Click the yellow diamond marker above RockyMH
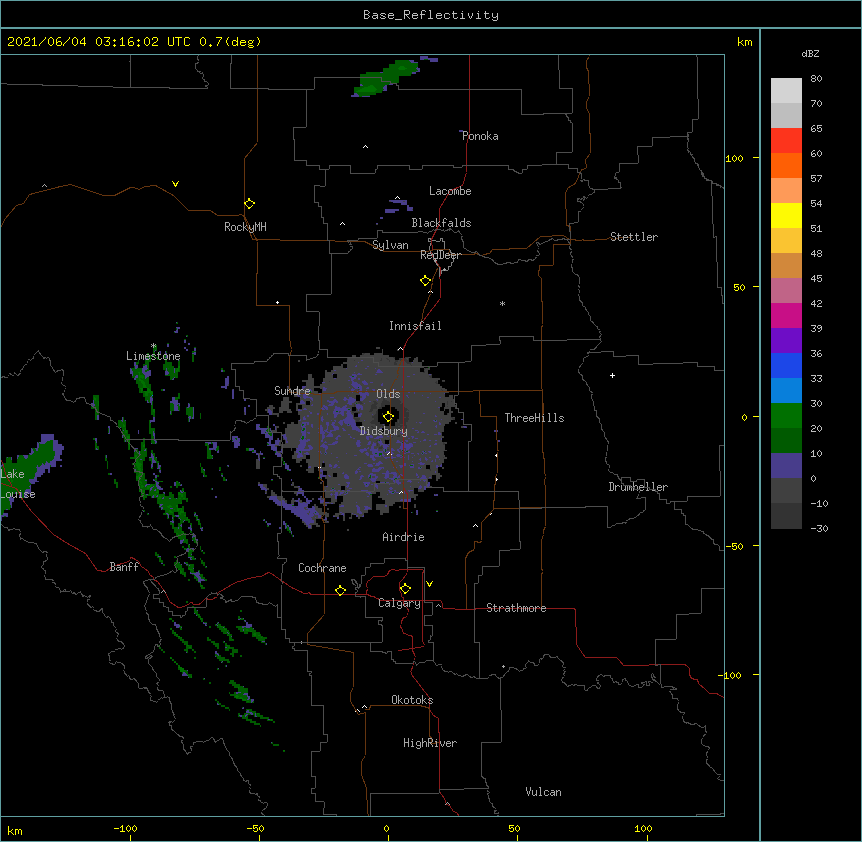The image size is (862, 842). point(249,204)
